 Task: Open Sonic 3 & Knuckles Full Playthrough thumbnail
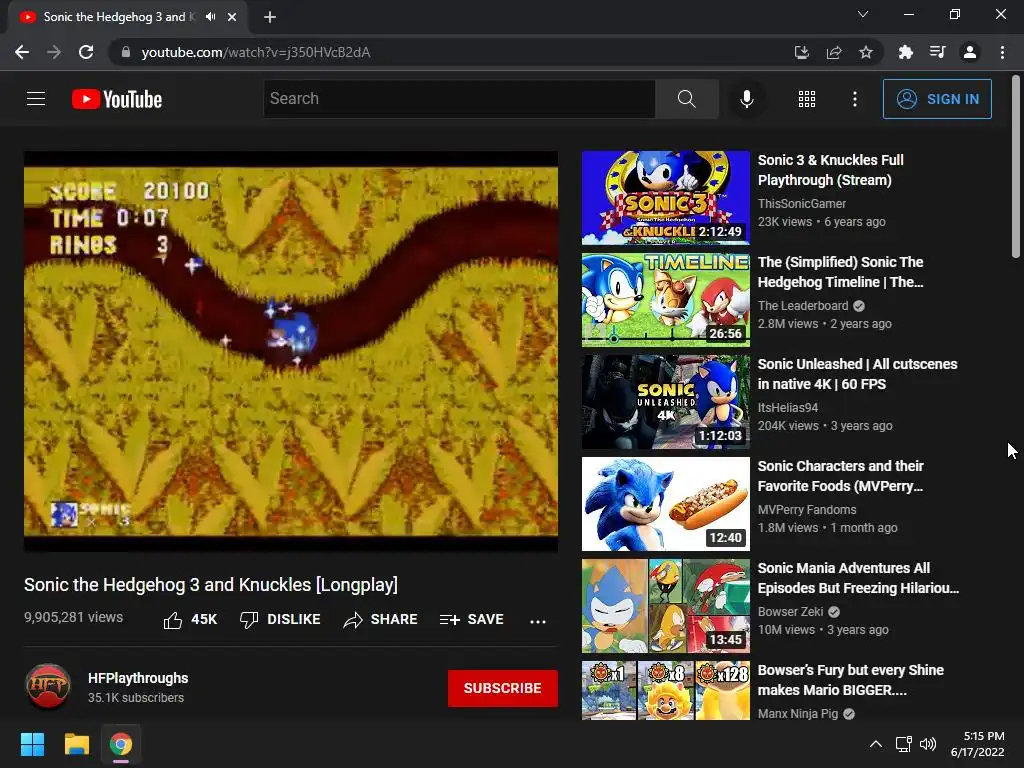tap(665, 198)
